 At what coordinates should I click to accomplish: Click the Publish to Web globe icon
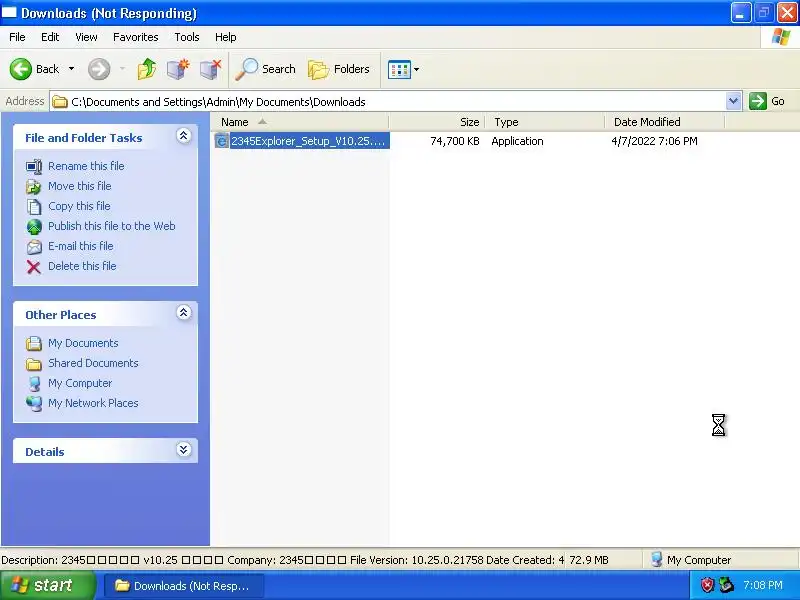point(34,227)
